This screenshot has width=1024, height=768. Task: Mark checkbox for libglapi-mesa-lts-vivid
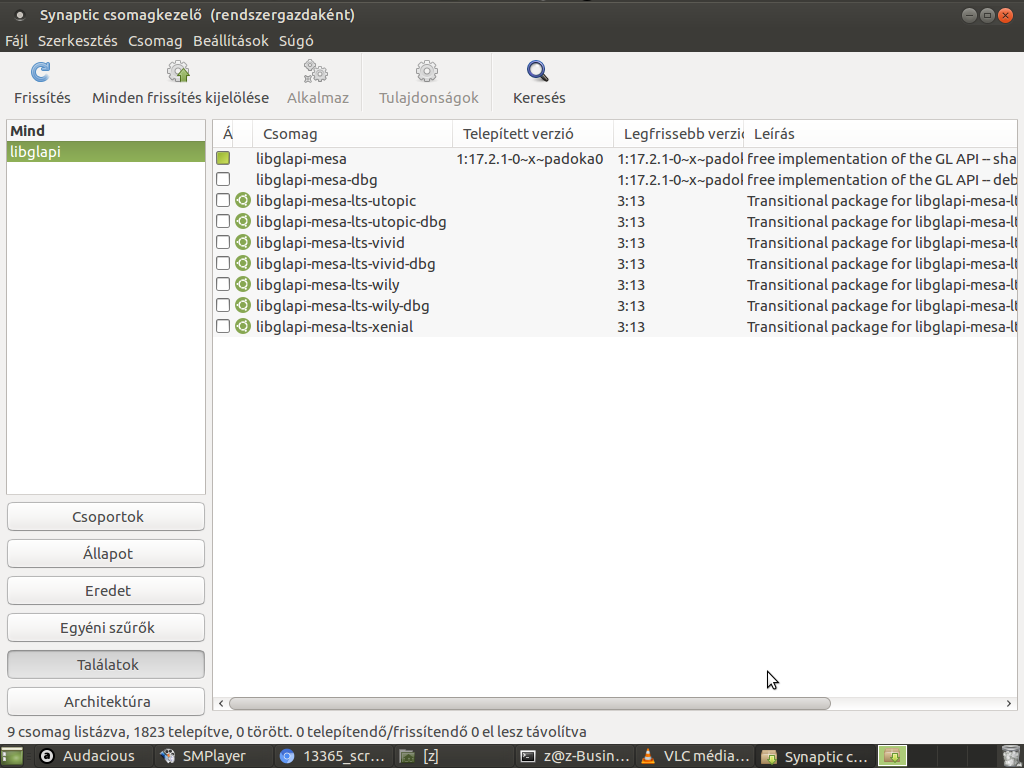[x=223, y=242]
